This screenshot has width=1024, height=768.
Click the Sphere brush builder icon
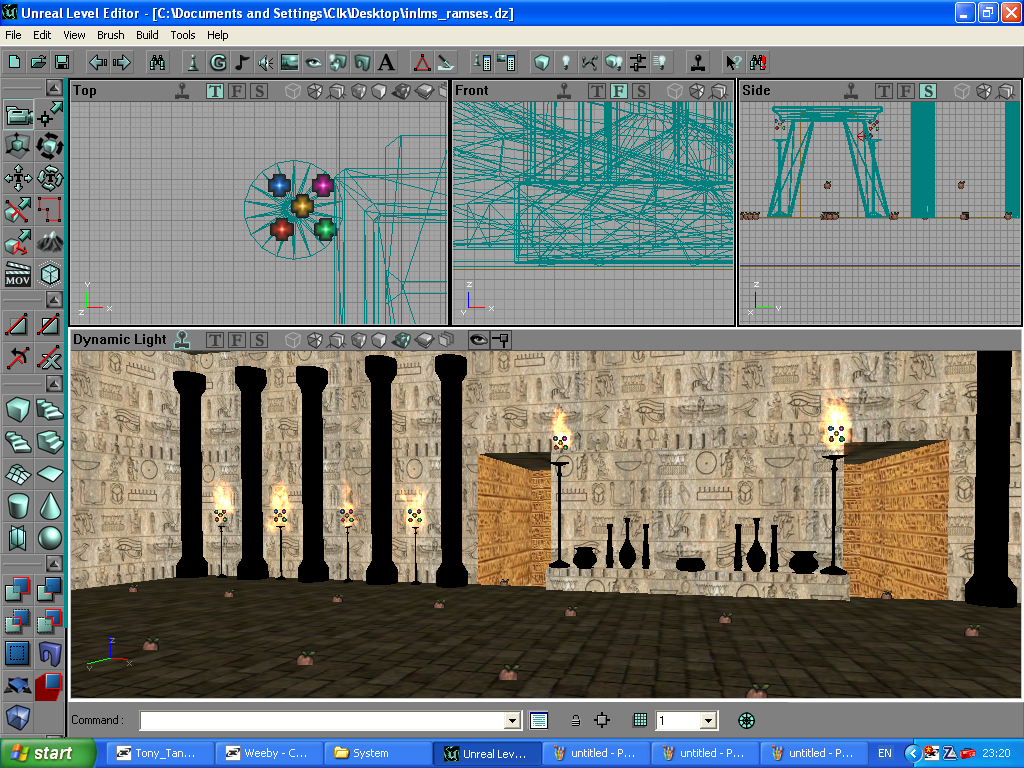click(50, 538)
